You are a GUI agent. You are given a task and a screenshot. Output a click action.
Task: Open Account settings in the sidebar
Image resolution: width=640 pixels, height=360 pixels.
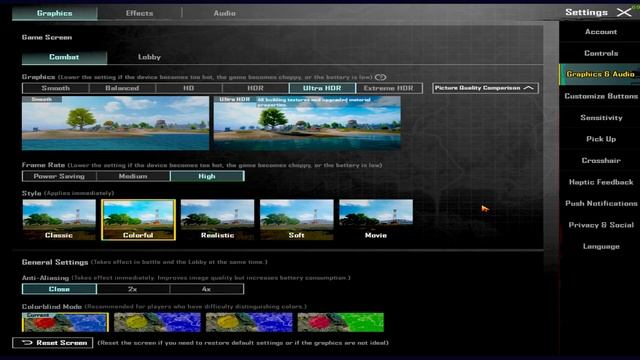pyautogui.click(x=600, y=31)
